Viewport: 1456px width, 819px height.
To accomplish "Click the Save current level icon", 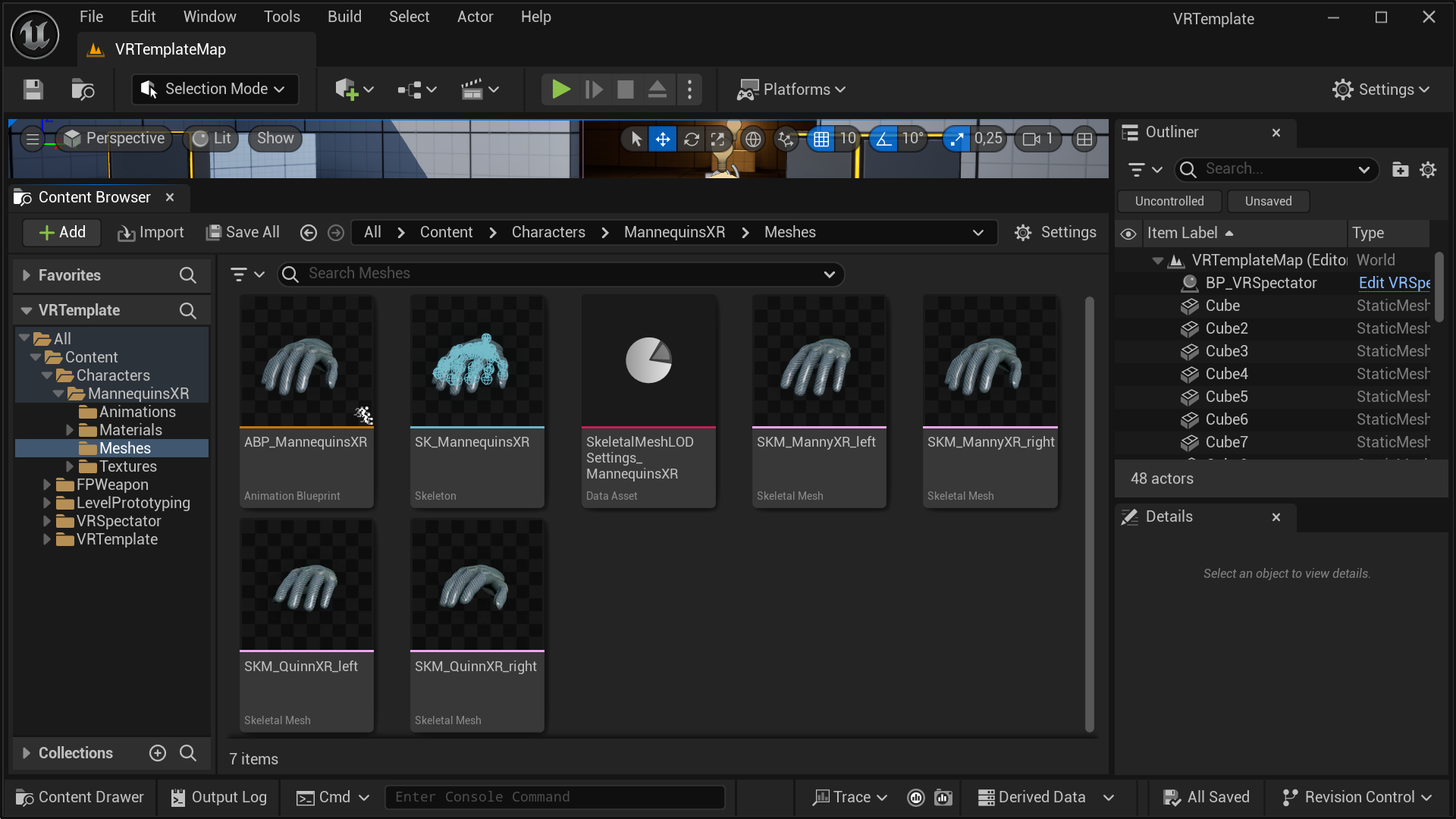I will click(x=33, y=89).
